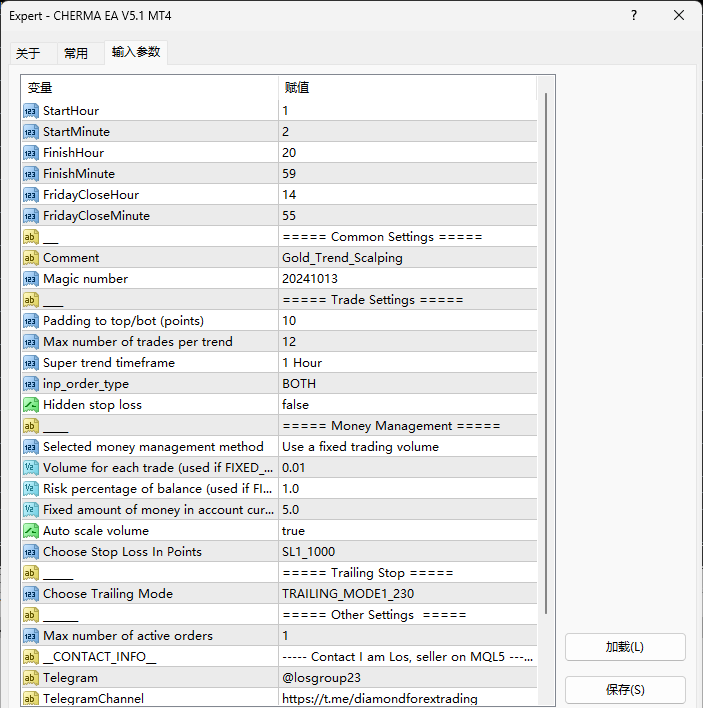Viewport: 703px width, 708px height.
Task: Edit StartHour value 1
Action: (408, 111)
